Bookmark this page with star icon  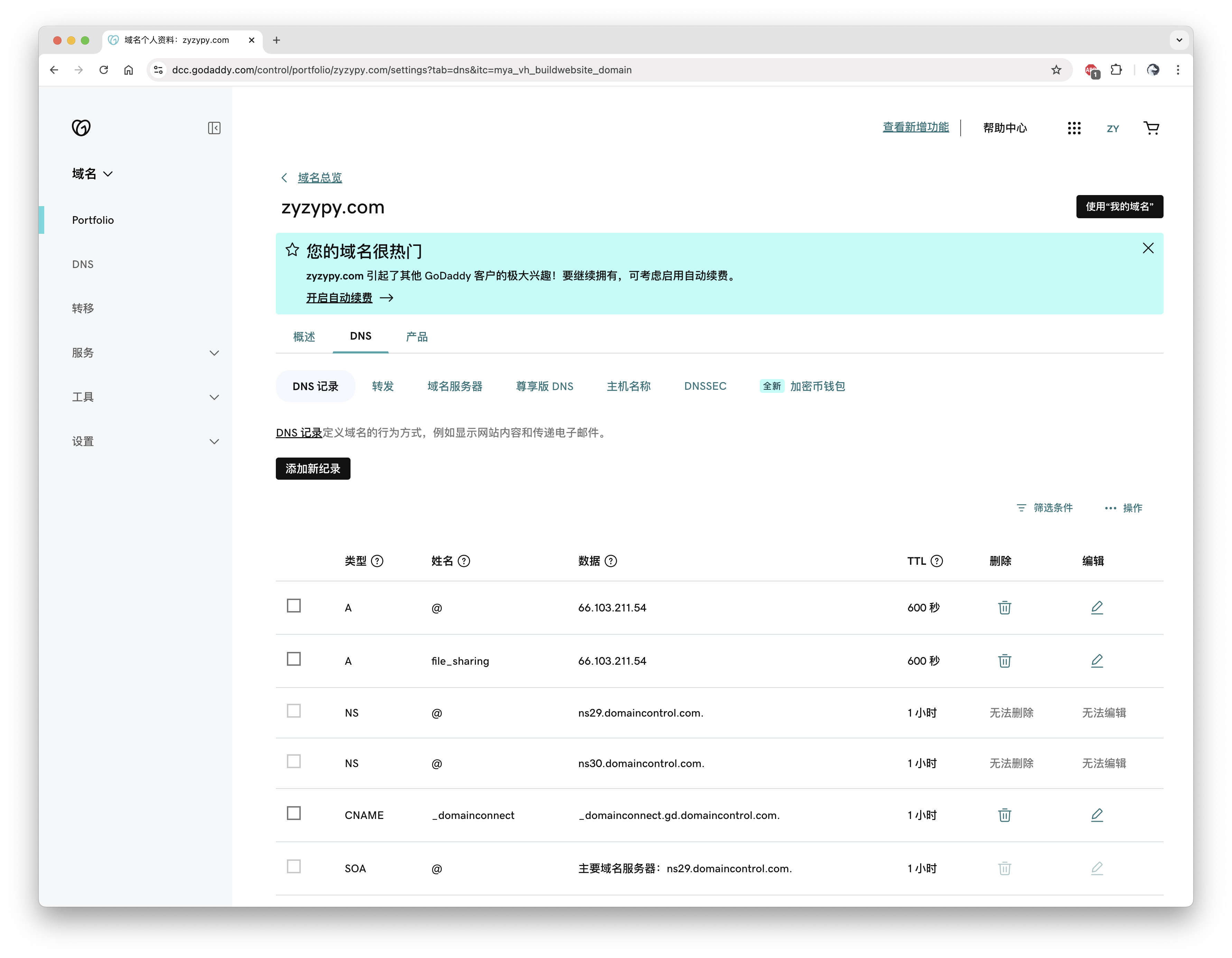point(1056,70)
